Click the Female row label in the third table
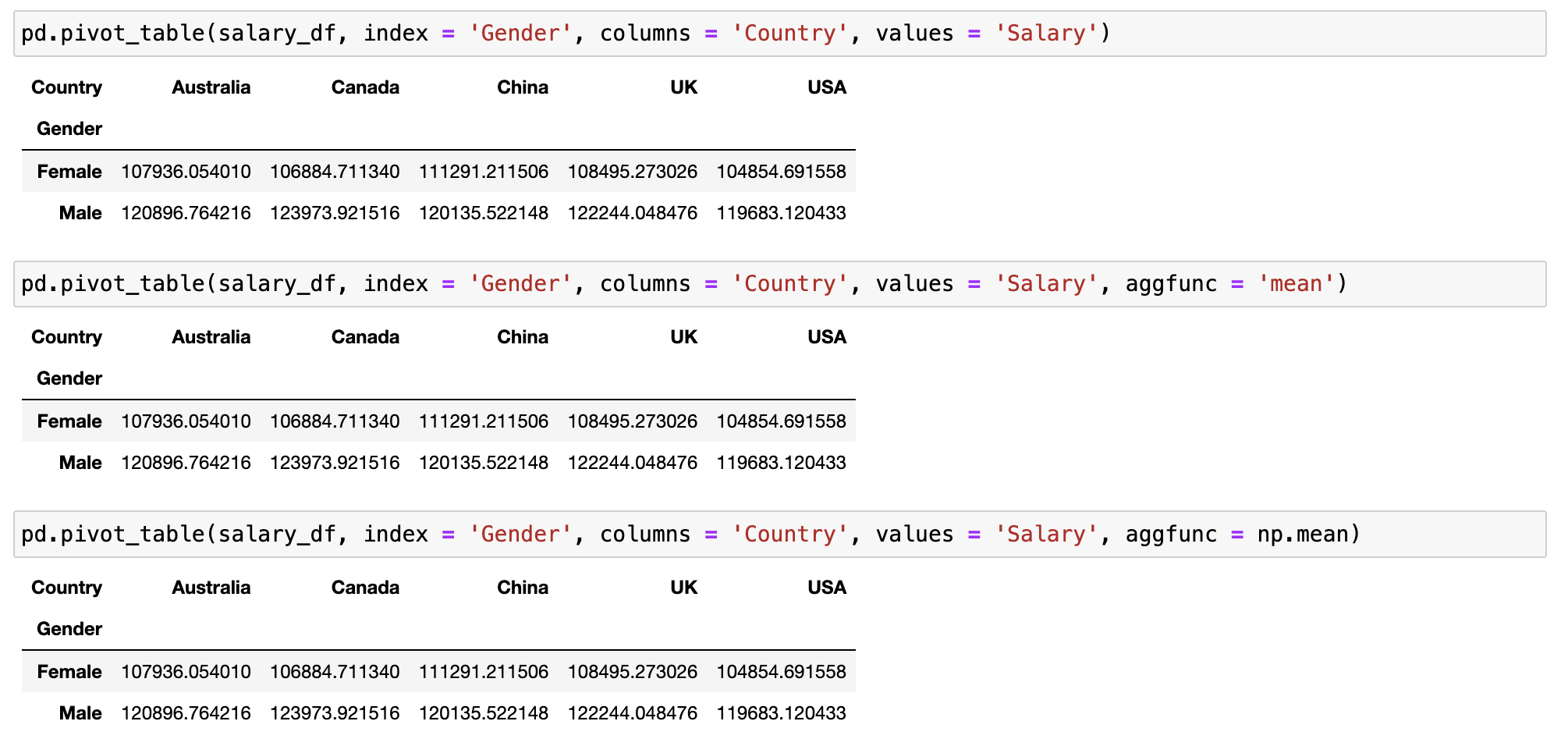Viewport: 1568px width, 746px height. (x=69, y=672)
